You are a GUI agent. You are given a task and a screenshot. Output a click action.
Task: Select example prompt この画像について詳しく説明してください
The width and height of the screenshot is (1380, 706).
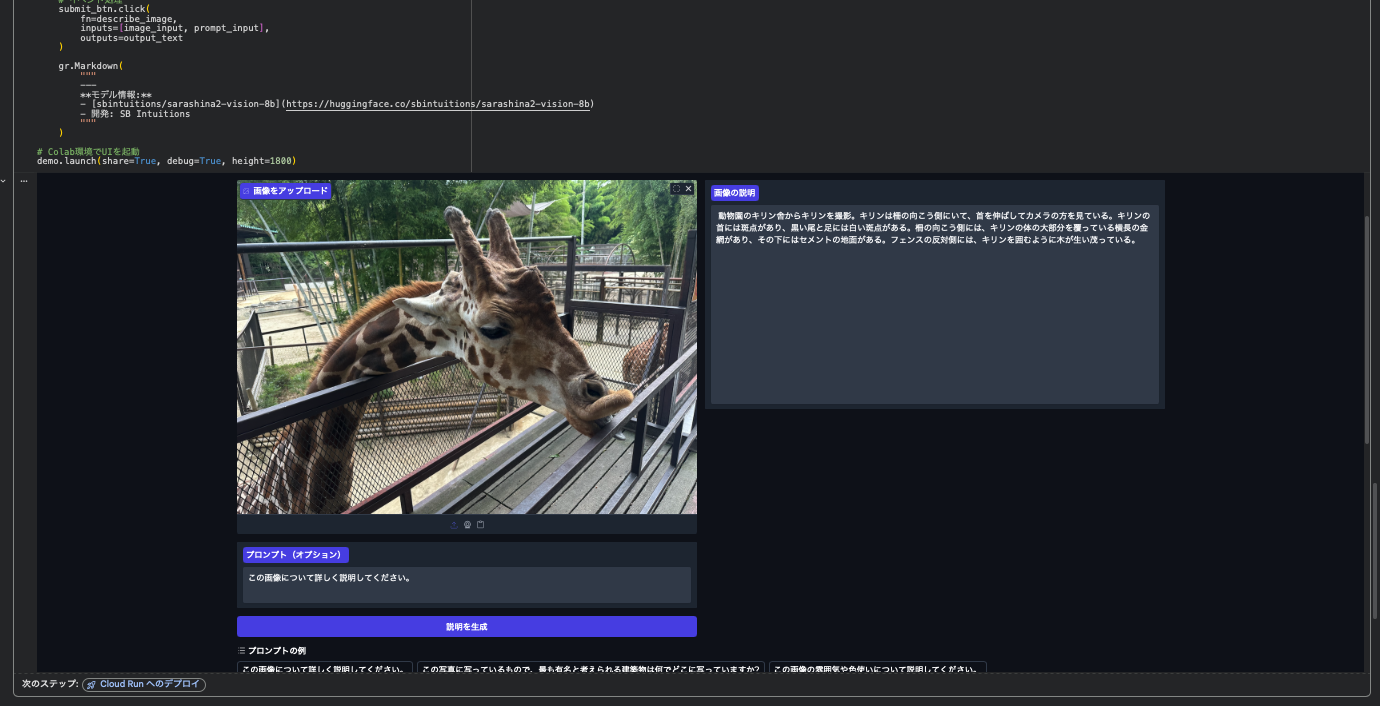point(325,668)
